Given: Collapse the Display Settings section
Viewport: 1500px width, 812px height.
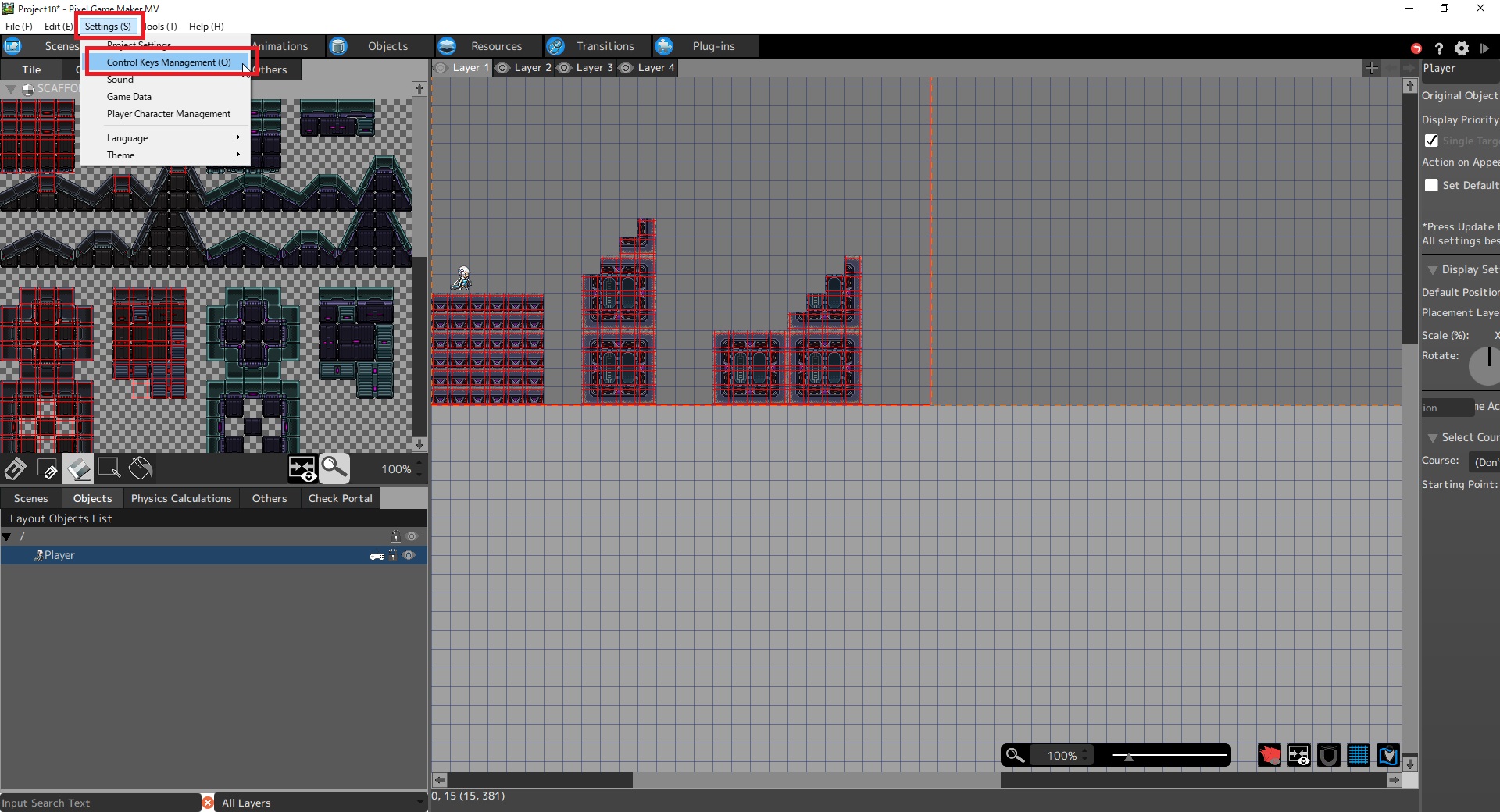Looking at the screenshot, I should coord(1433,270).
